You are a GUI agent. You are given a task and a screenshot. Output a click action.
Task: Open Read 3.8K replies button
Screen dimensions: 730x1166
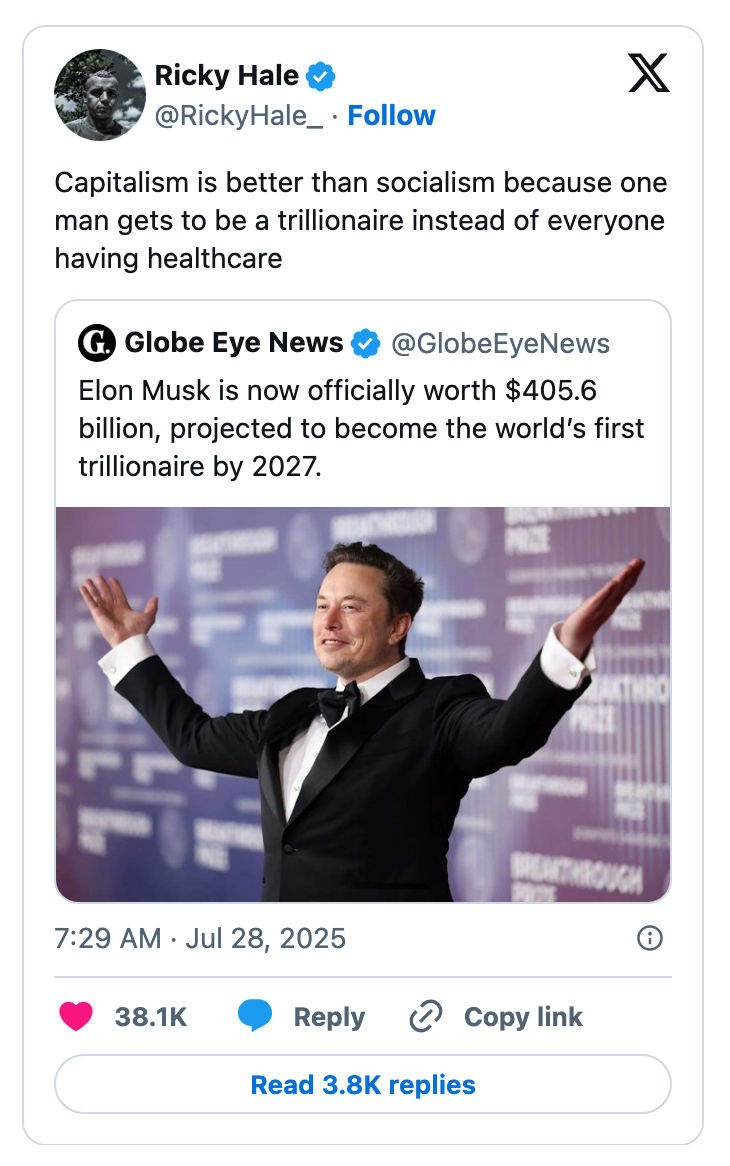363,1085
